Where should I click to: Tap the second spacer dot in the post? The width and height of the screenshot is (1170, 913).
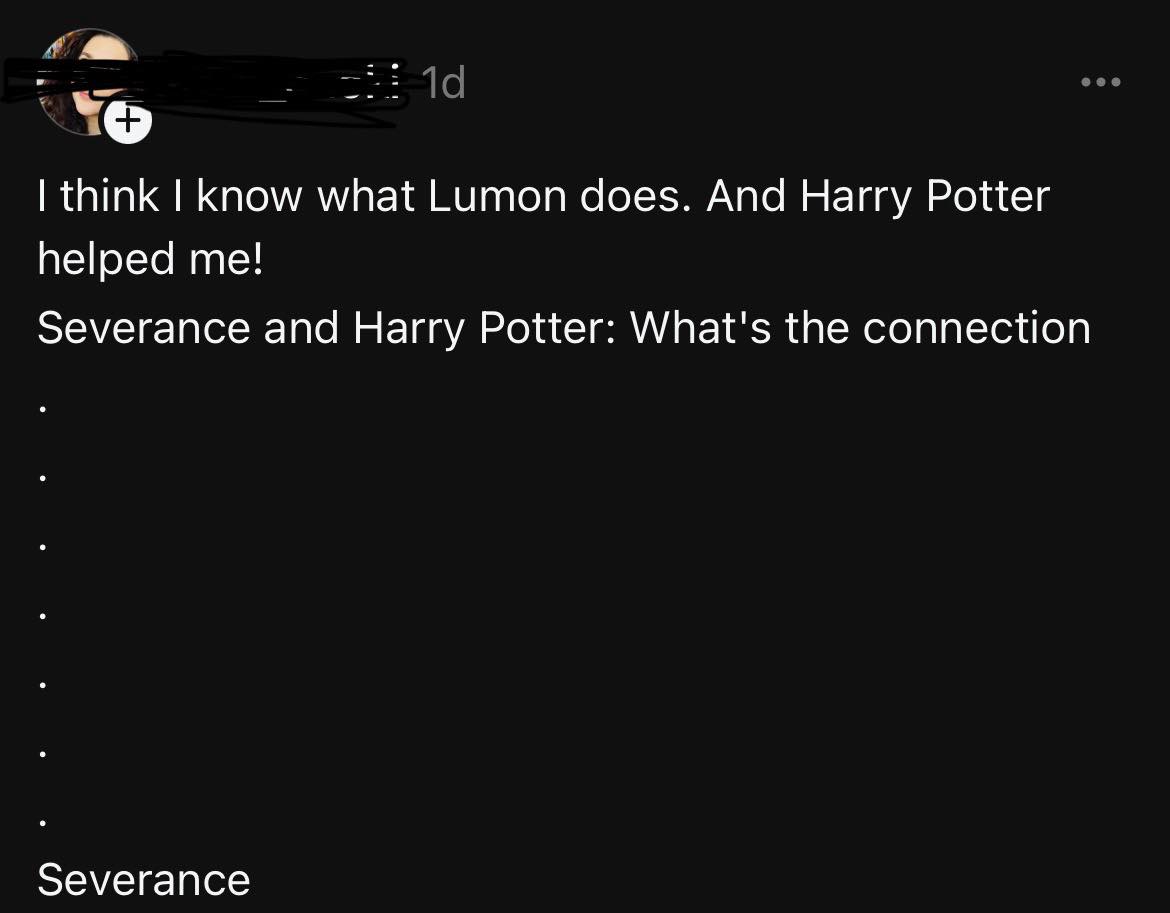click(42, 478)
